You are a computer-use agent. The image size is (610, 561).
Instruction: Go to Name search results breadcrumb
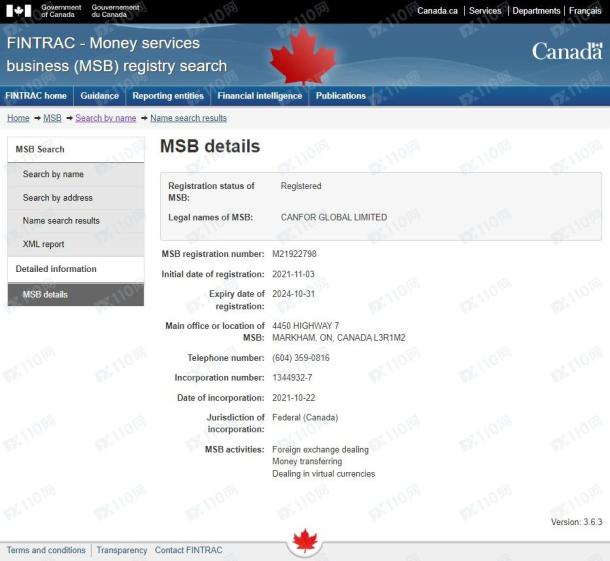[x=188, y=118]
